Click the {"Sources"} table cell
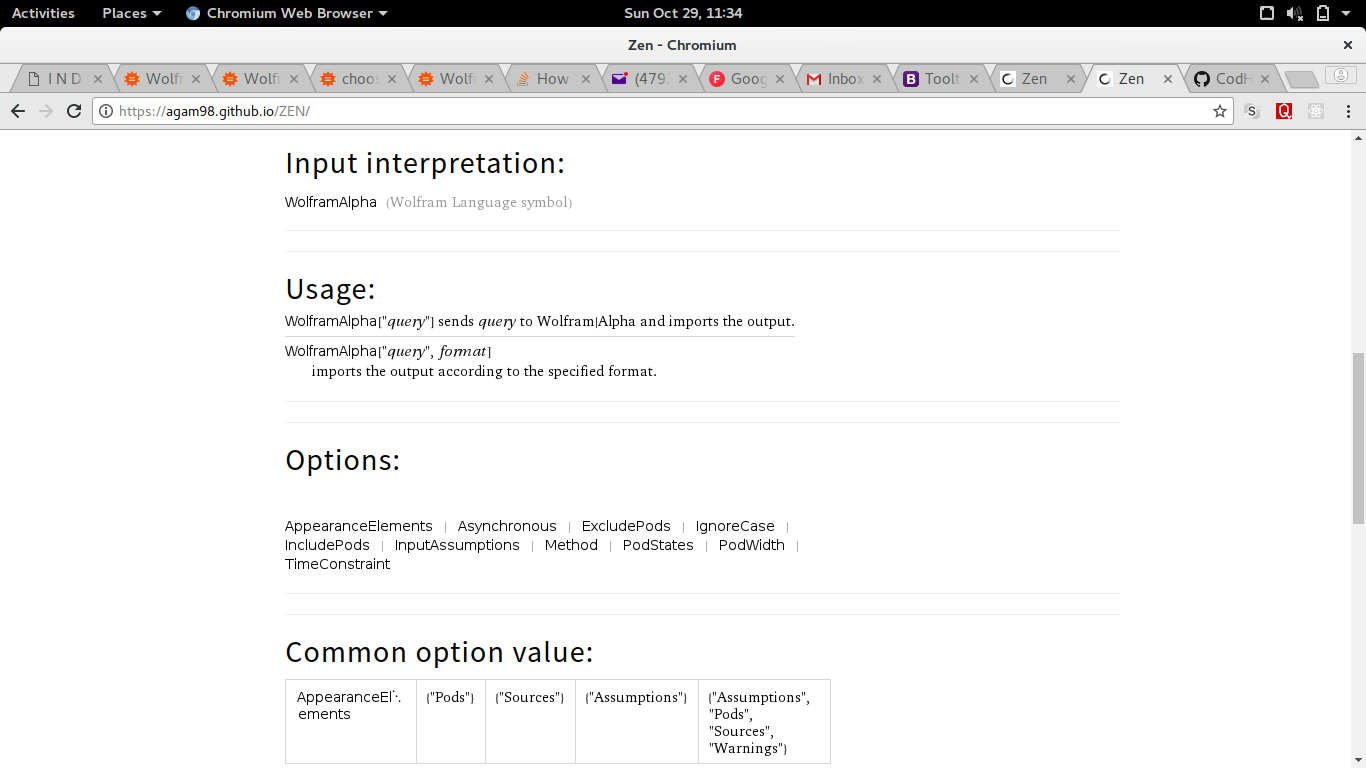This screenshot has width=1366, height=768. pos(531,722)
